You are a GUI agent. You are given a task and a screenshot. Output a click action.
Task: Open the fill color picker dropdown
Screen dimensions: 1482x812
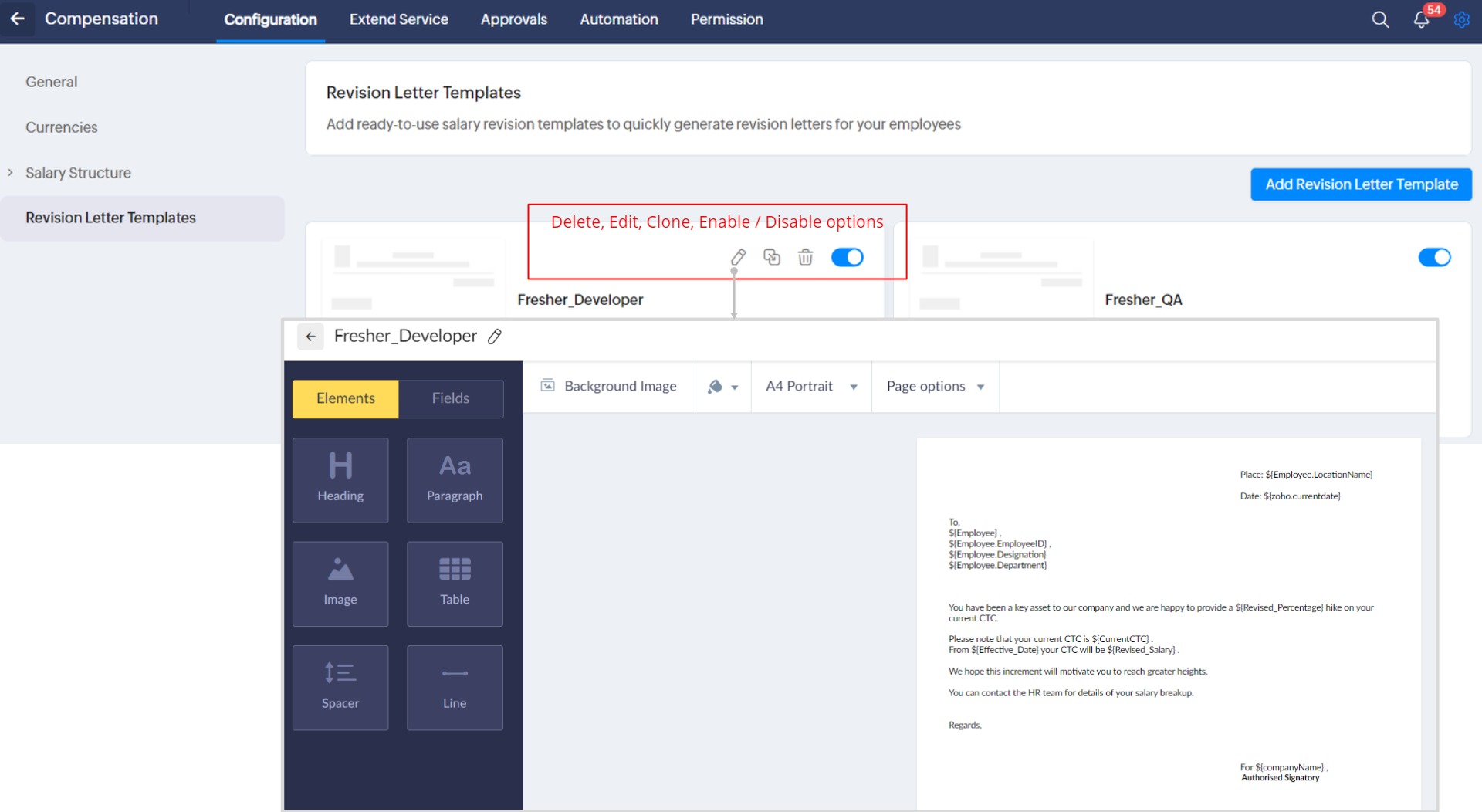[722, 387]
